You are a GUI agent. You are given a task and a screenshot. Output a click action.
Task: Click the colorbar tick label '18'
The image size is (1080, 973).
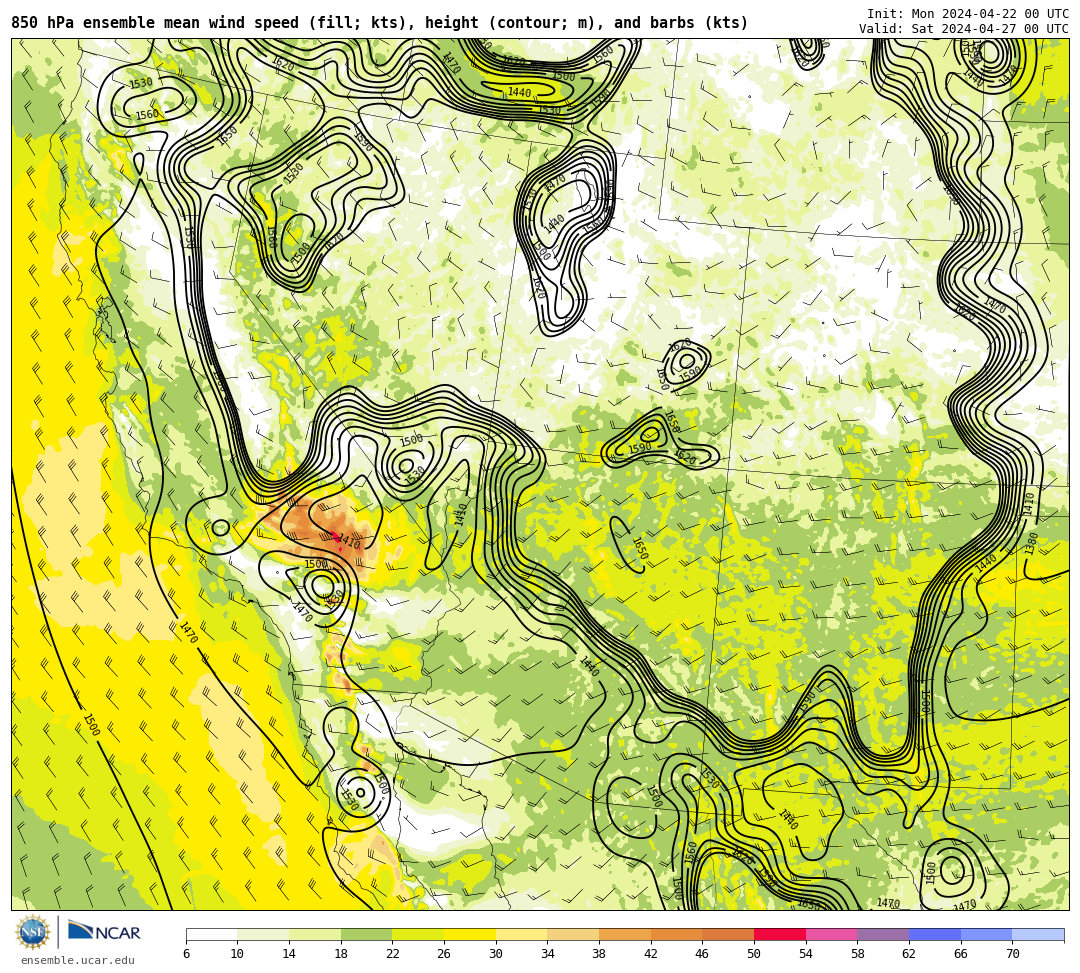coord(341,954)
